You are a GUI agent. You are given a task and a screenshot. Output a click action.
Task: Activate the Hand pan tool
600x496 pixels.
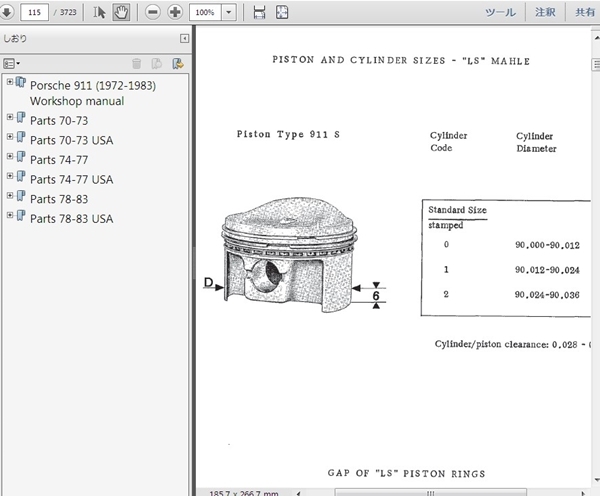click(x=121, y=12)
